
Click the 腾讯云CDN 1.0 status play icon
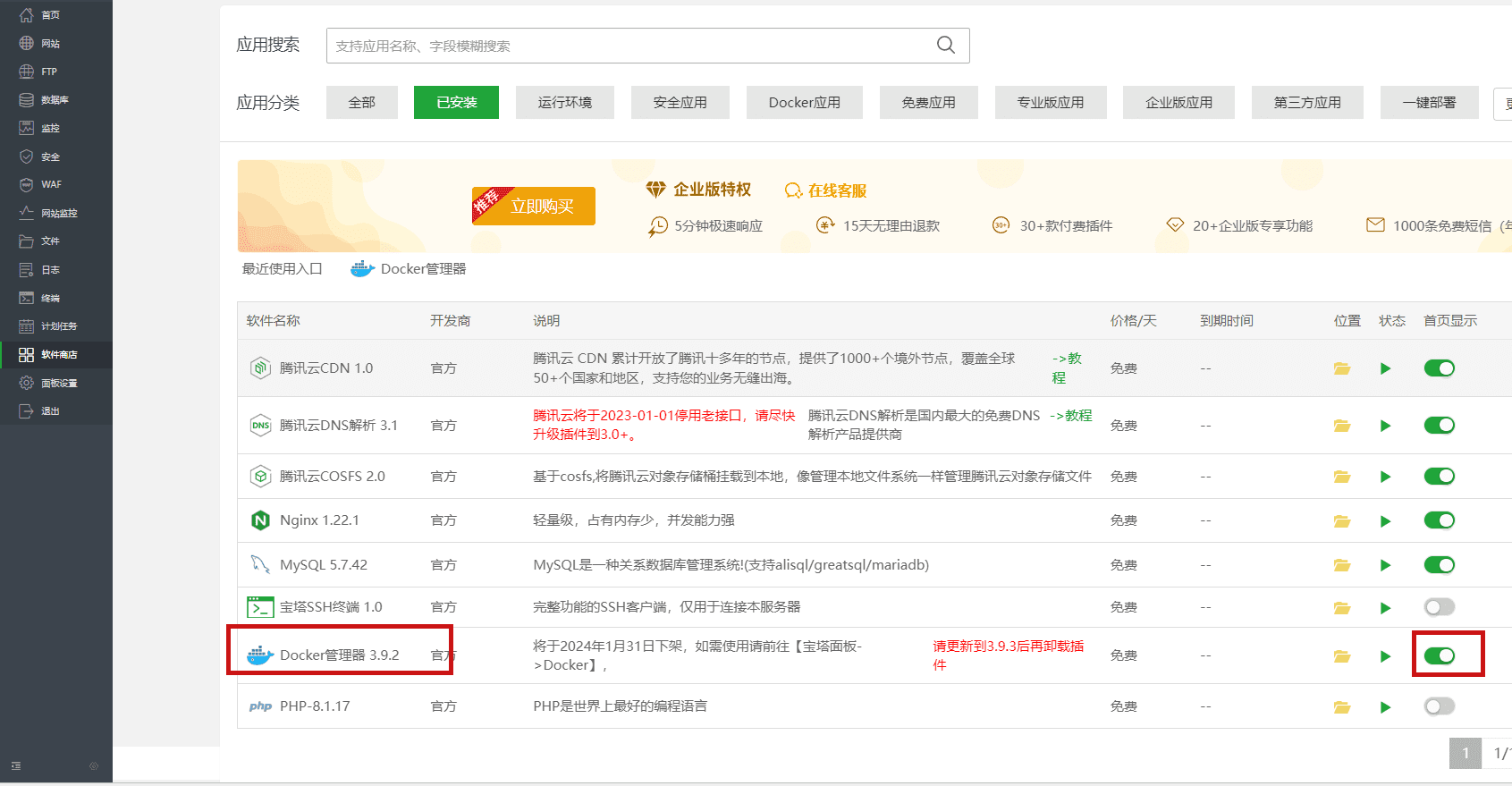pyautogui.click(x=1385, y=368)
